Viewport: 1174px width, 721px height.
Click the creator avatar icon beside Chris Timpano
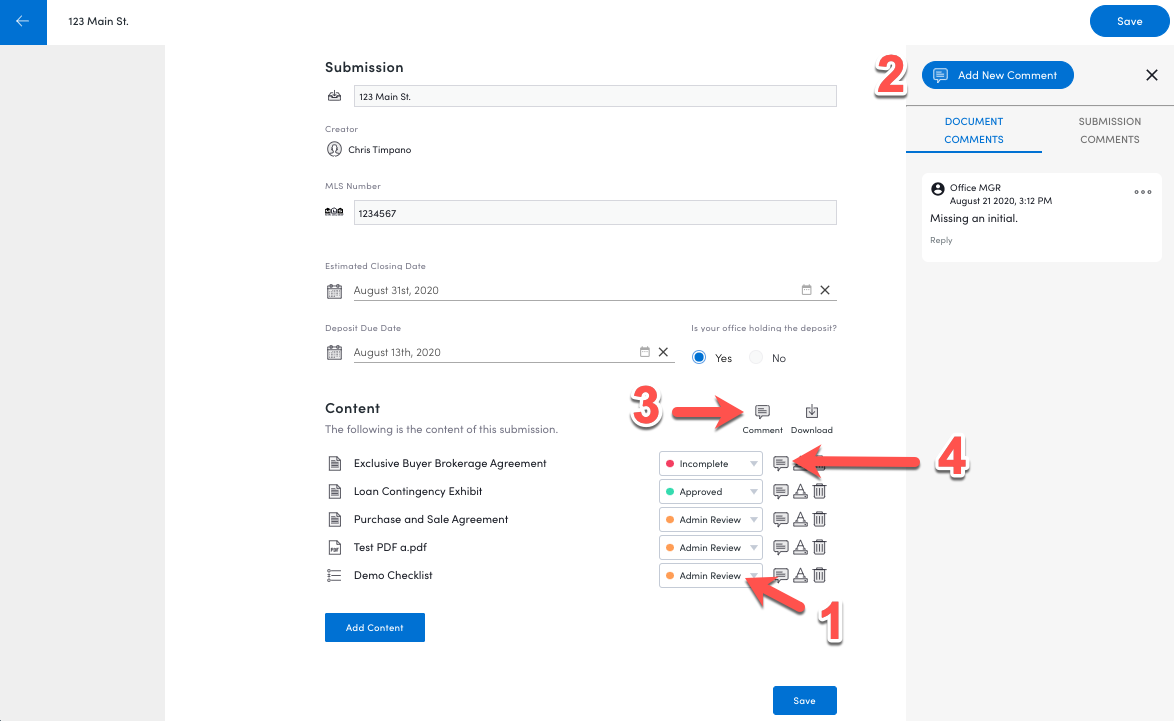335,149
